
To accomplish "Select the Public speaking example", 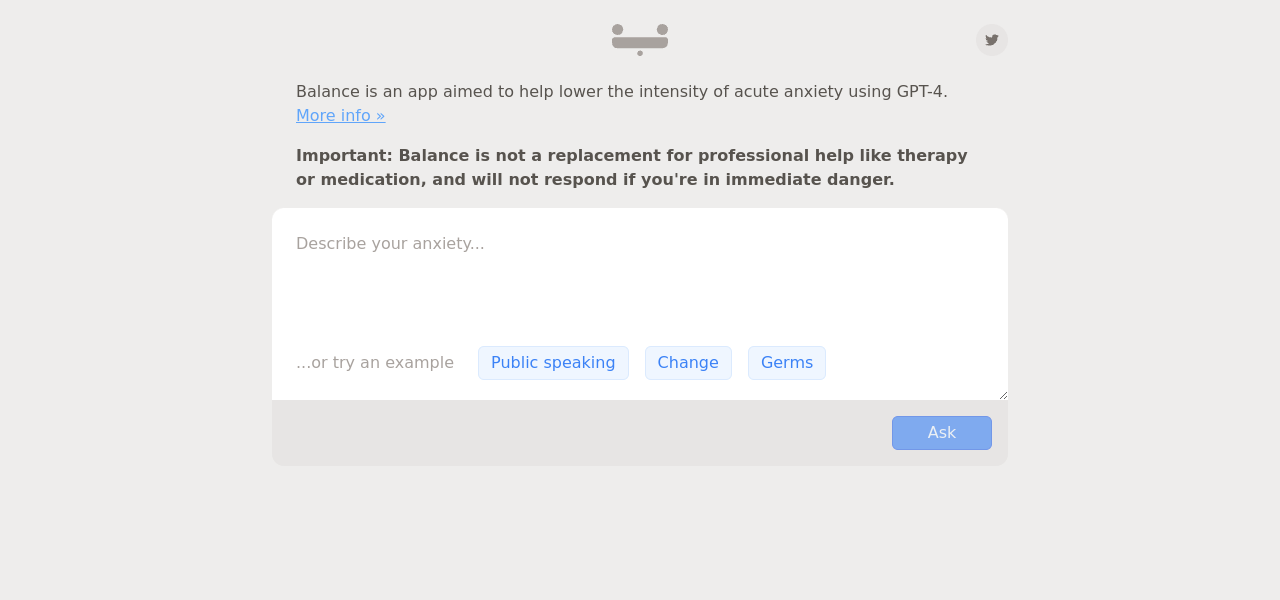I will click(553, 363).
